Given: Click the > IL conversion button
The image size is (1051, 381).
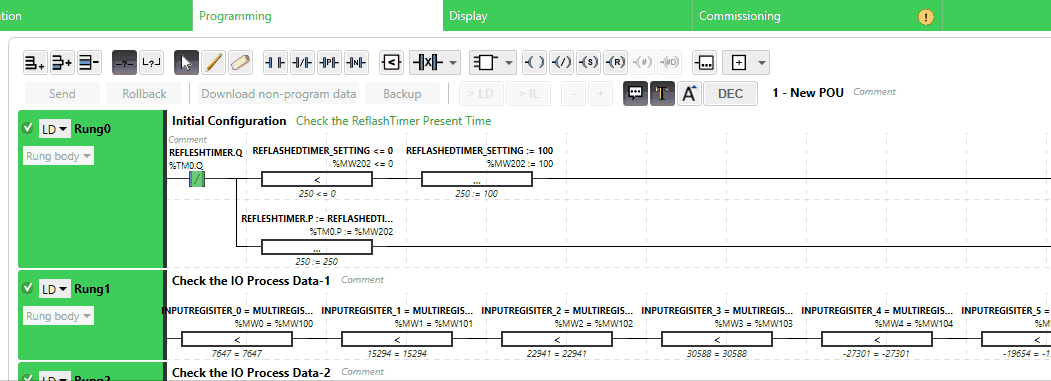Looking at the screenshot, I should pos(528,94).
